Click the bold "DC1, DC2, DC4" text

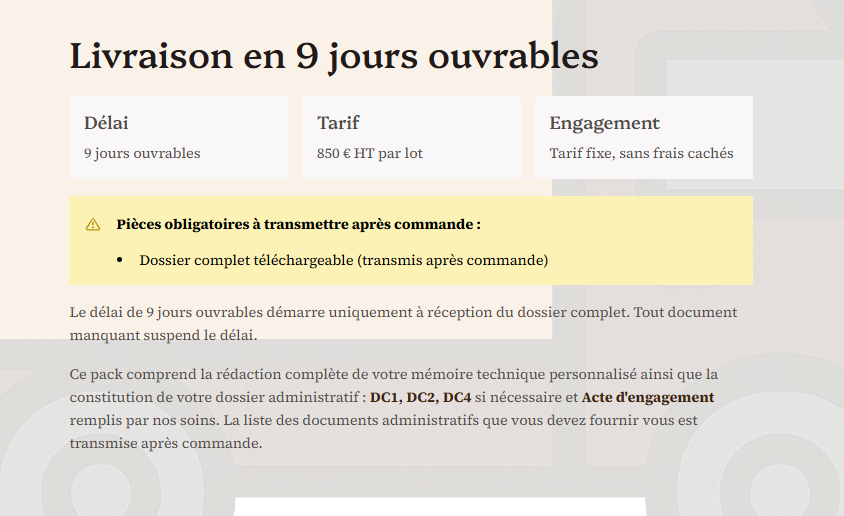420,398
